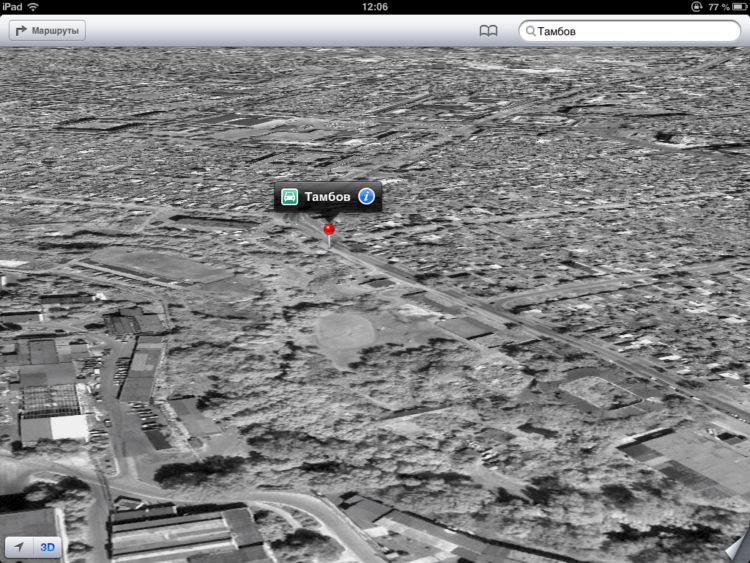Screen dimensions: 750x563
Task: Select the red map pin
Action: [x=329, y=235]
